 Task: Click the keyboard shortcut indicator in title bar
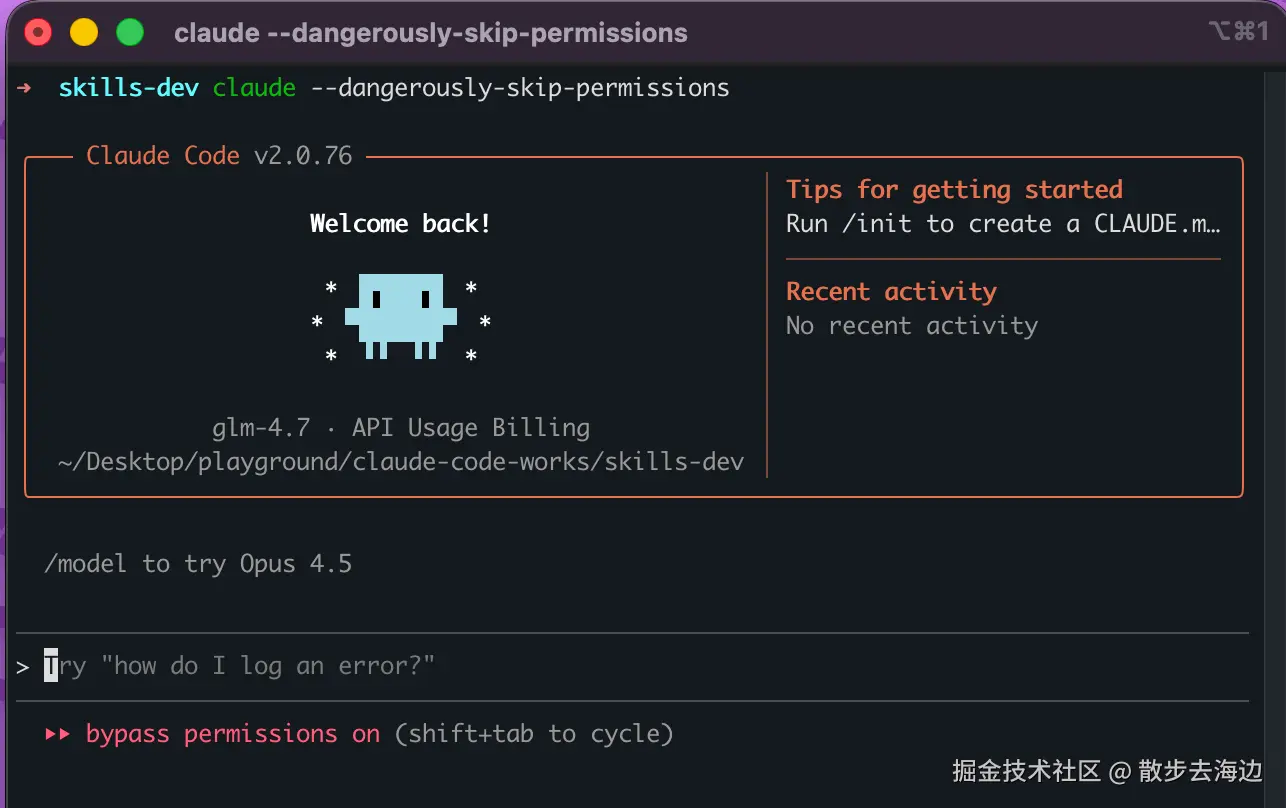1237,32
